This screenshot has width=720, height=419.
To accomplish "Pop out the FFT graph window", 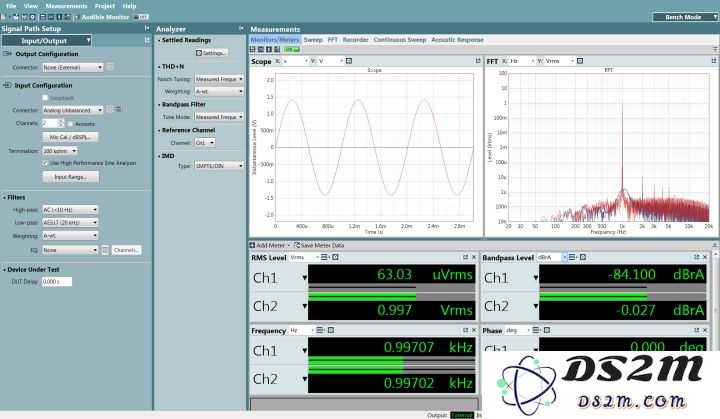I will [714, 61].
